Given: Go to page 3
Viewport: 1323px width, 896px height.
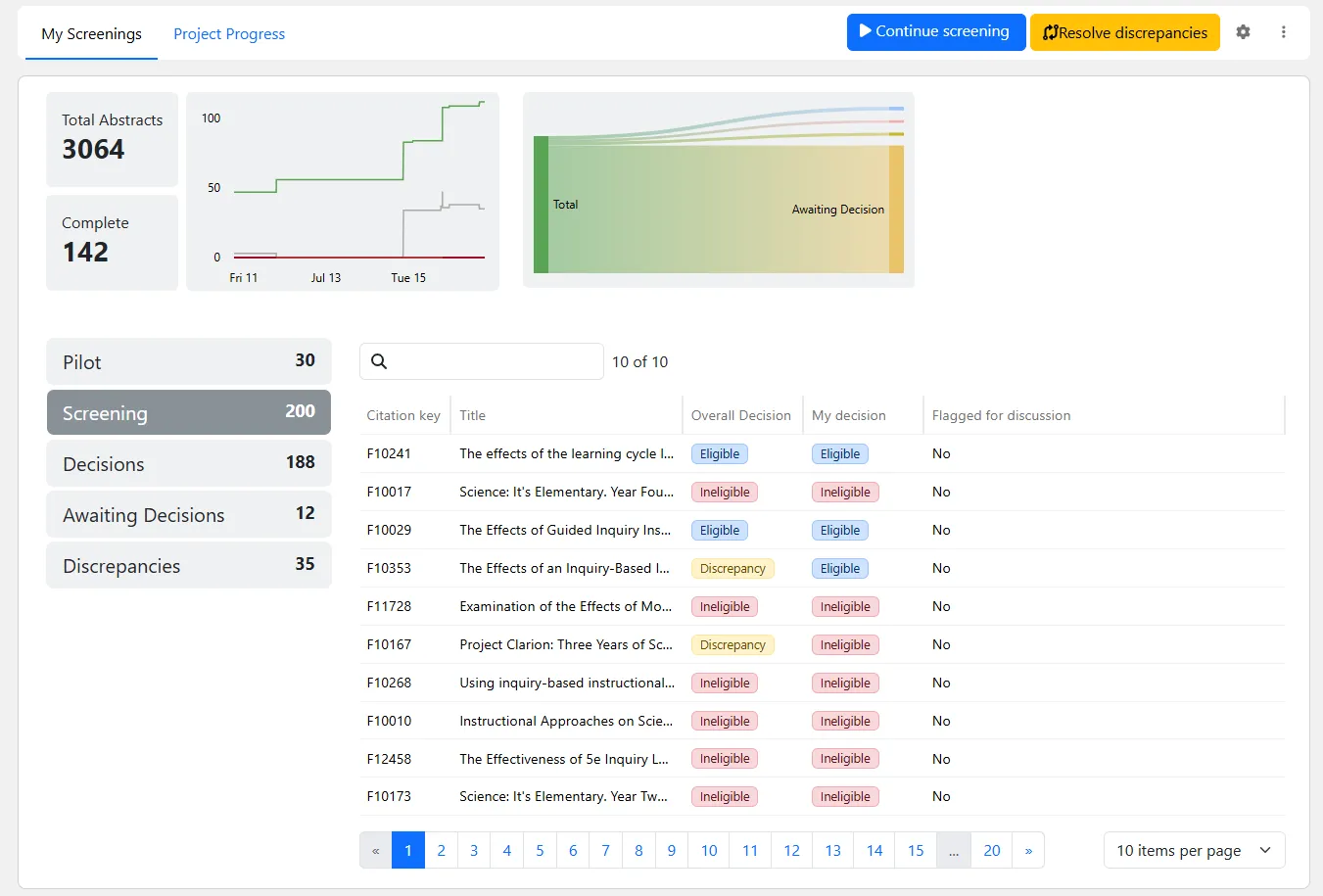Looking at the screenshot, I should (x=474, y=850).
